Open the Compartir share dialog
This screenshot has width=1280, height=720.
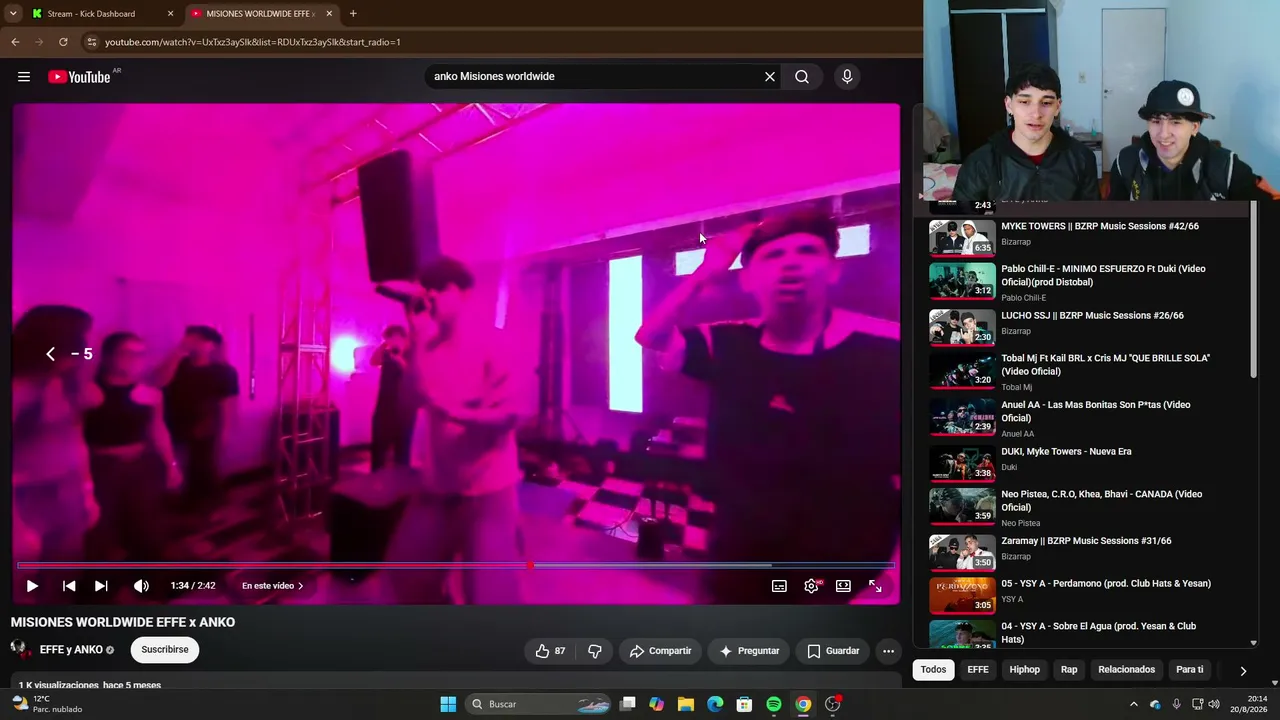coord(661,651)
